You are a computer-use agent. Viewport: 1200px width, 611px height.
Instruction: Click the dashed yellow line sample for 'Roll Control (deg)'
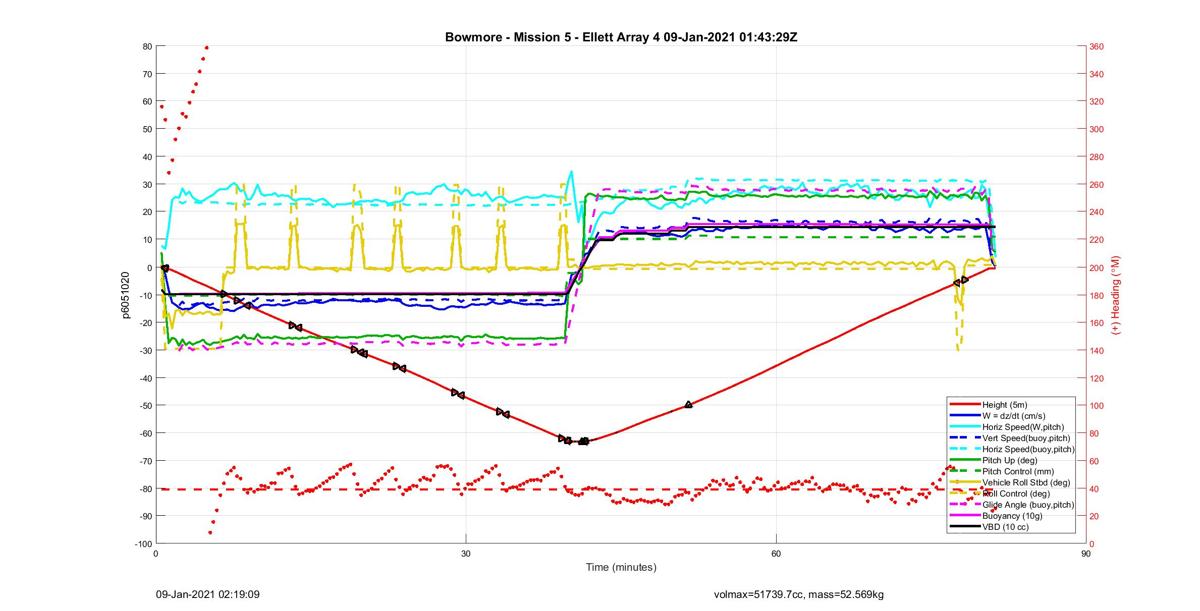[965, 493]
